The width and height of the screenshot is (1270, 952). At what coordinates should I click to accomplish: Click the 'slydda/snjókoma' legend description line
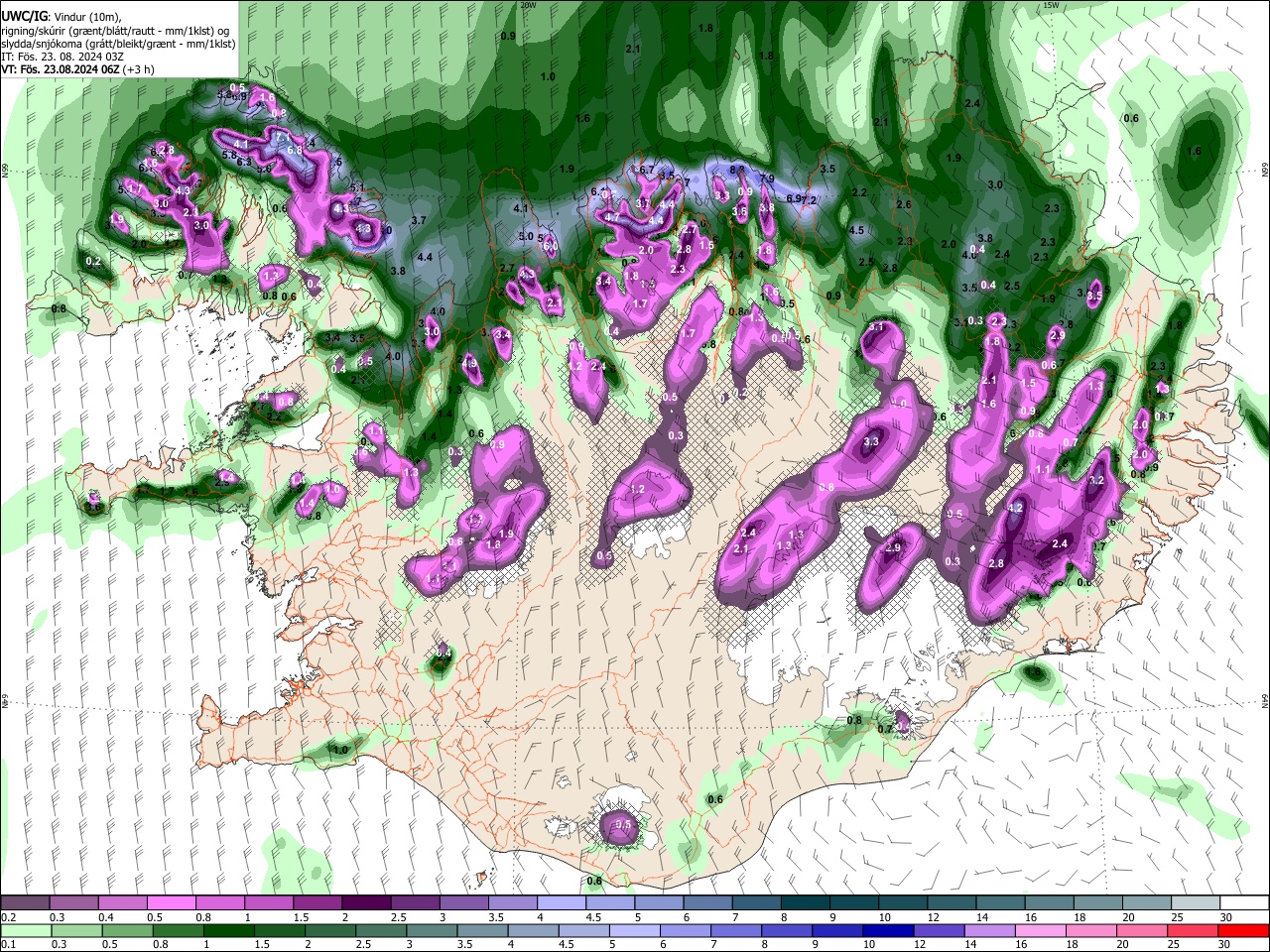[118, 44]
